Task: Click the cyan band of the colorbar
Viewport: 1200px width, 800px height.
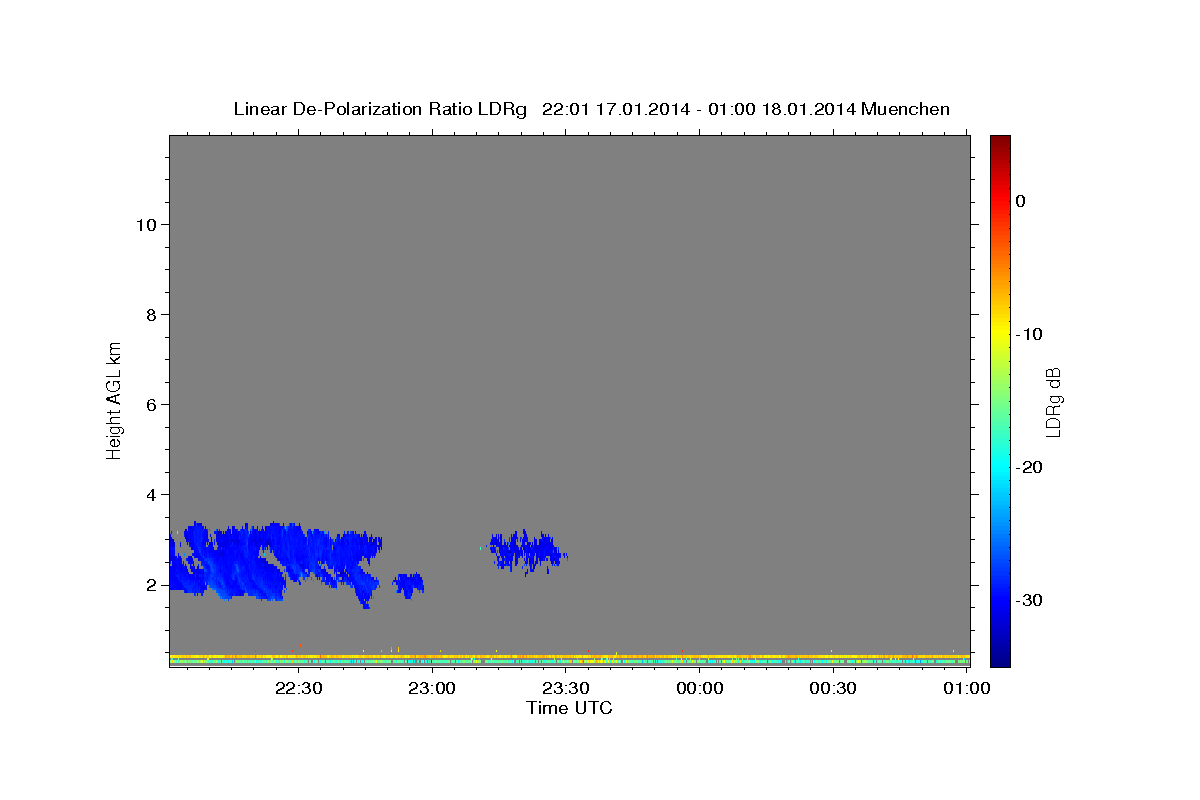Action: click(1000, 467)
